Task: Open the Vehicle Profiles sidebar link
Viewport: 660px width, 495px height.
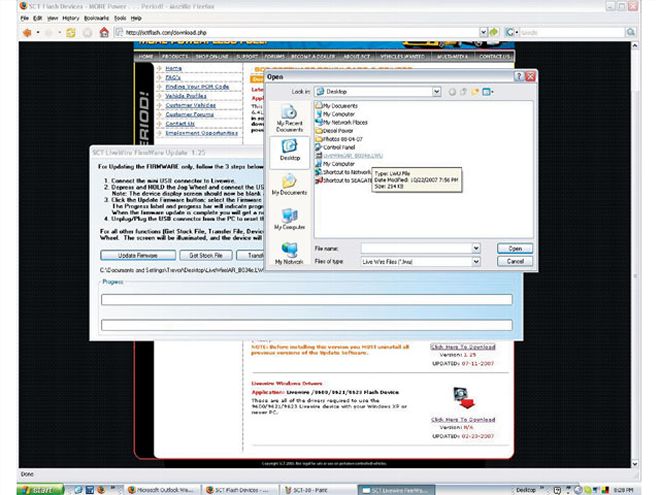Action: point(186,96)
